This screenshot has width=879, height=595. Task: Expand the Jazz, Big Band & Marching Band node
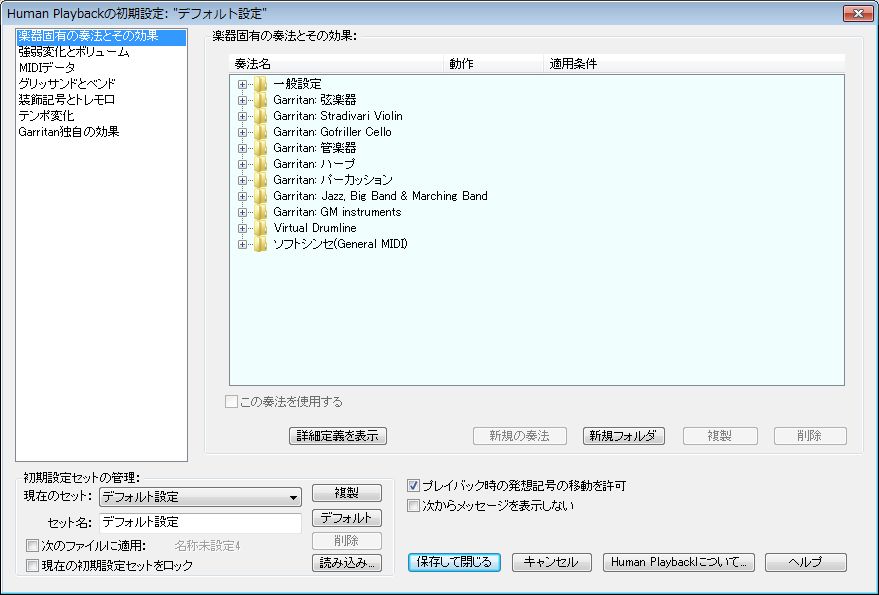242,196
